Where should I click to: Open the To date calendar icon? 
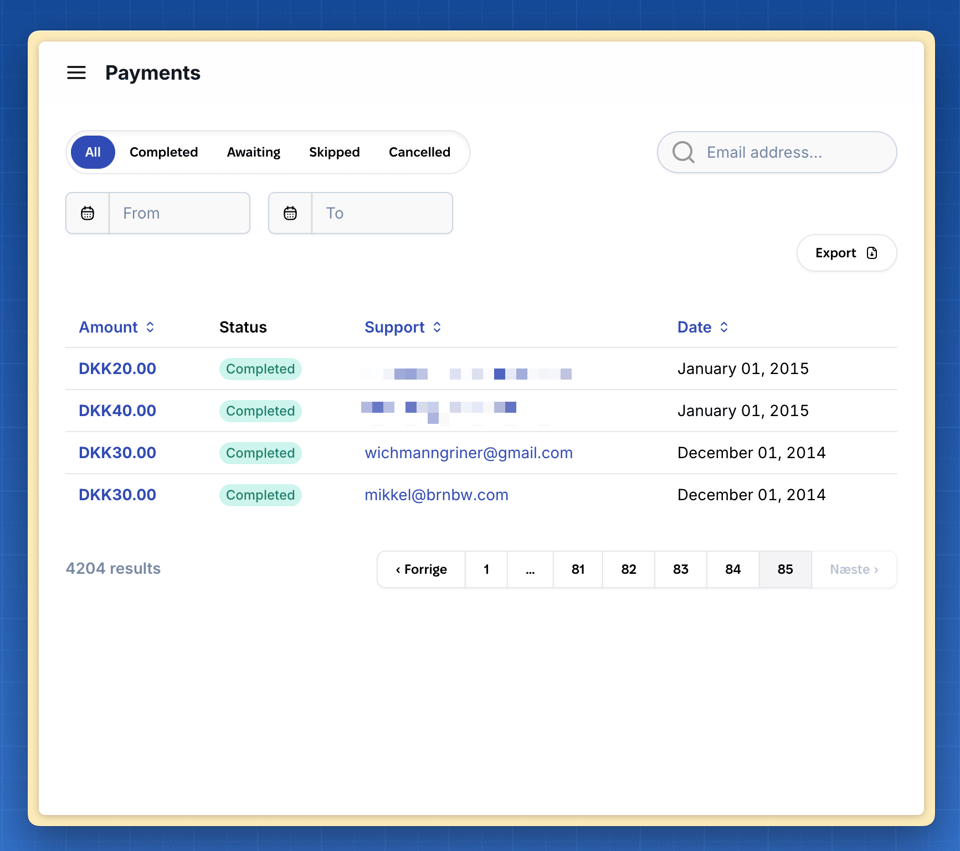point(290,213)
